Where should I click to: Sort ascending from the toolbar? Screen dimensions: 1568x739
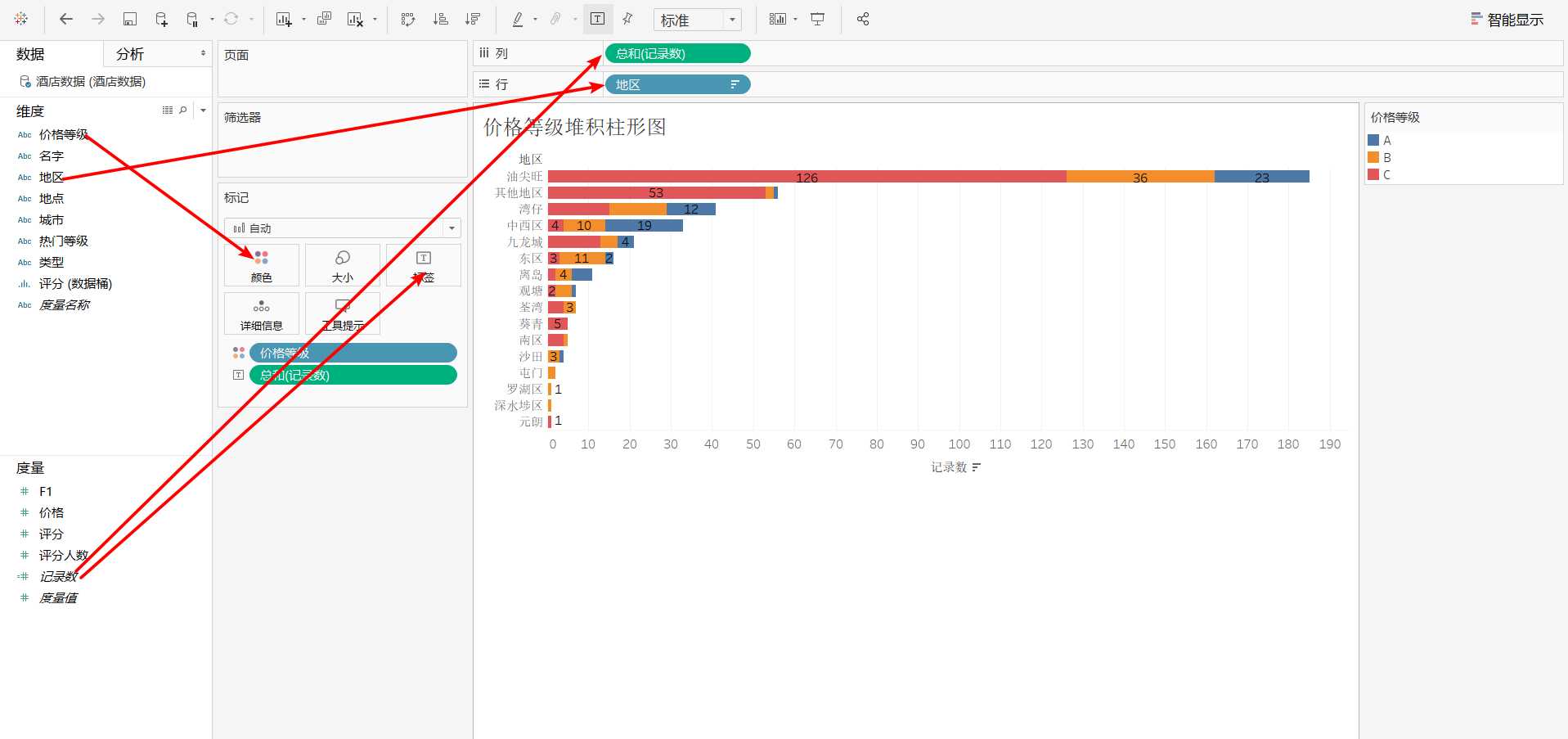440,19
